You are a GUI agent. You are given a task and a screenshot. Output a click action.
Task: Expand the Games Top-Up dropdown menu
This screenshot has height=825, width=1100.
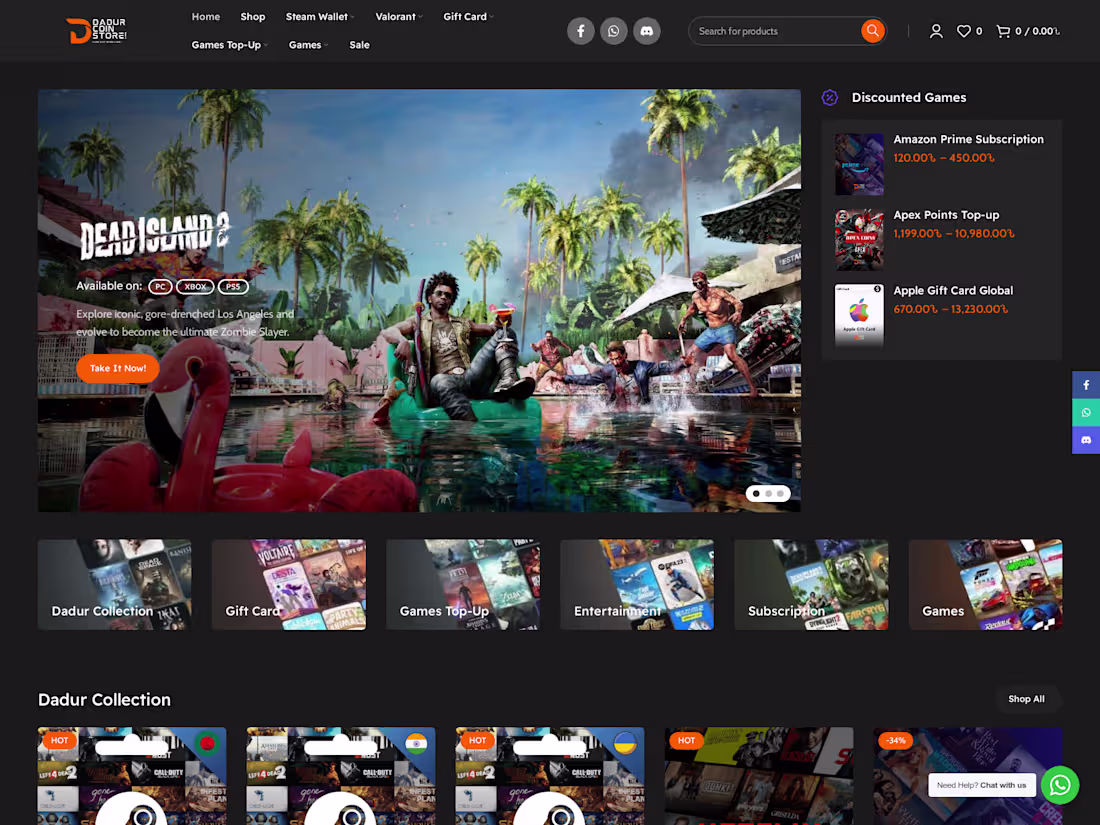[x=229, y=44]
